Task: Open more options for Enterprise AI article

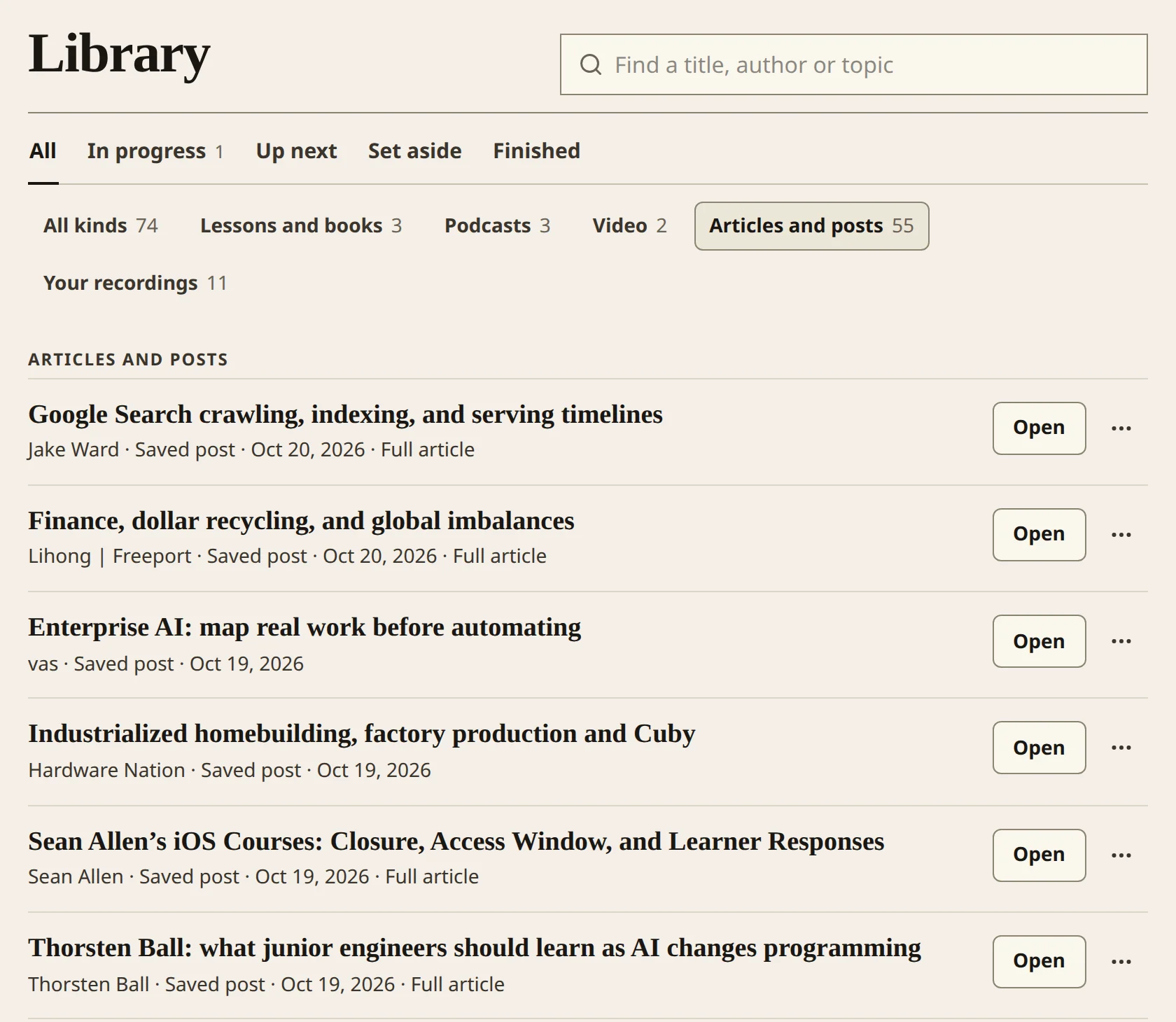Action: [1121, 641]
